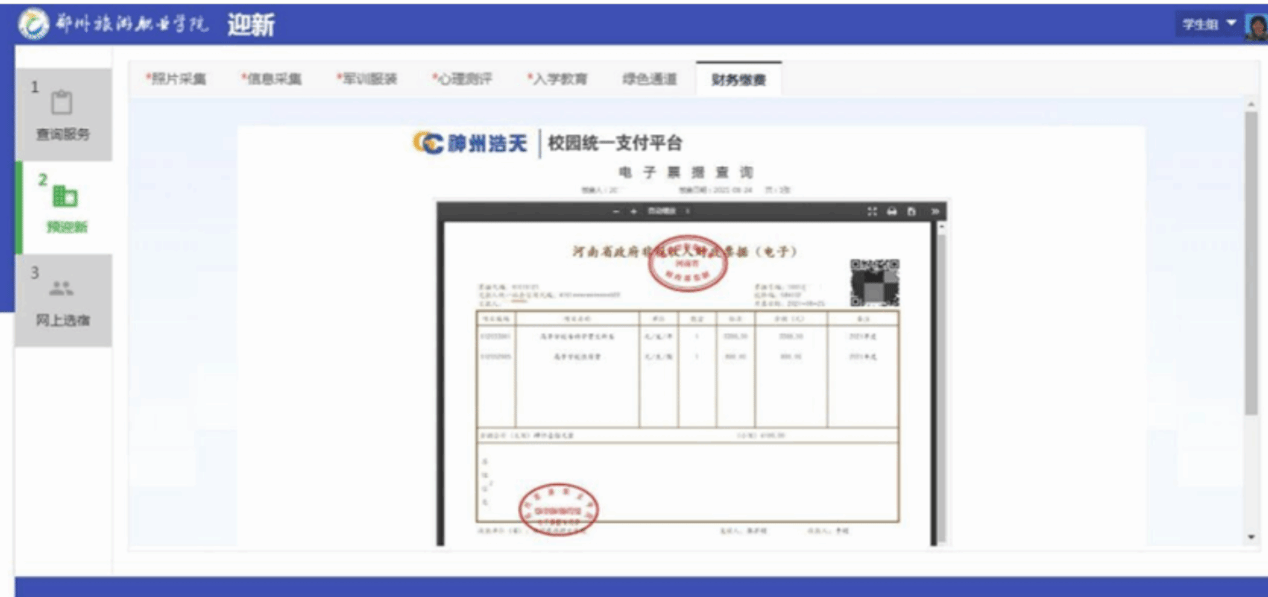This screenshot has height=597, width=1268.
Task: Switch to the 照片采集 tab
Action: click(x=176, y=80)
